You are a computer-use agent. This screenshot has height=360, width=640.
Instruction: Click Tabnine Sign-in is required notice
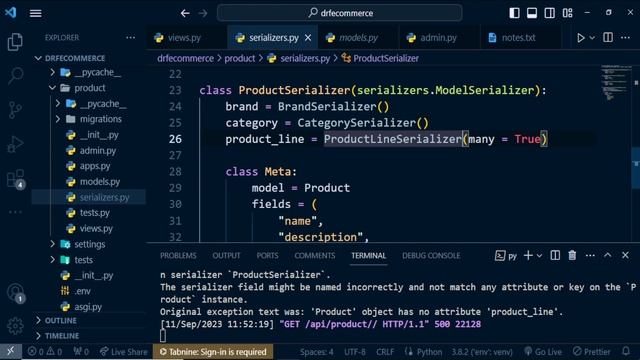pyautogui.click(x=213, y=351)
